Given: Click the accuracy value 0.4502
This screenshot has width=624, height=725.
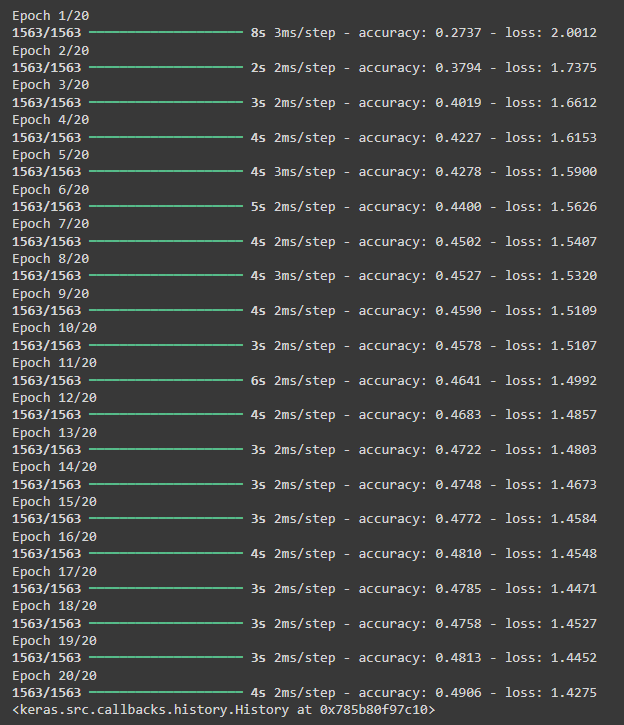Looking at the screenshot, I should [458, 241].
